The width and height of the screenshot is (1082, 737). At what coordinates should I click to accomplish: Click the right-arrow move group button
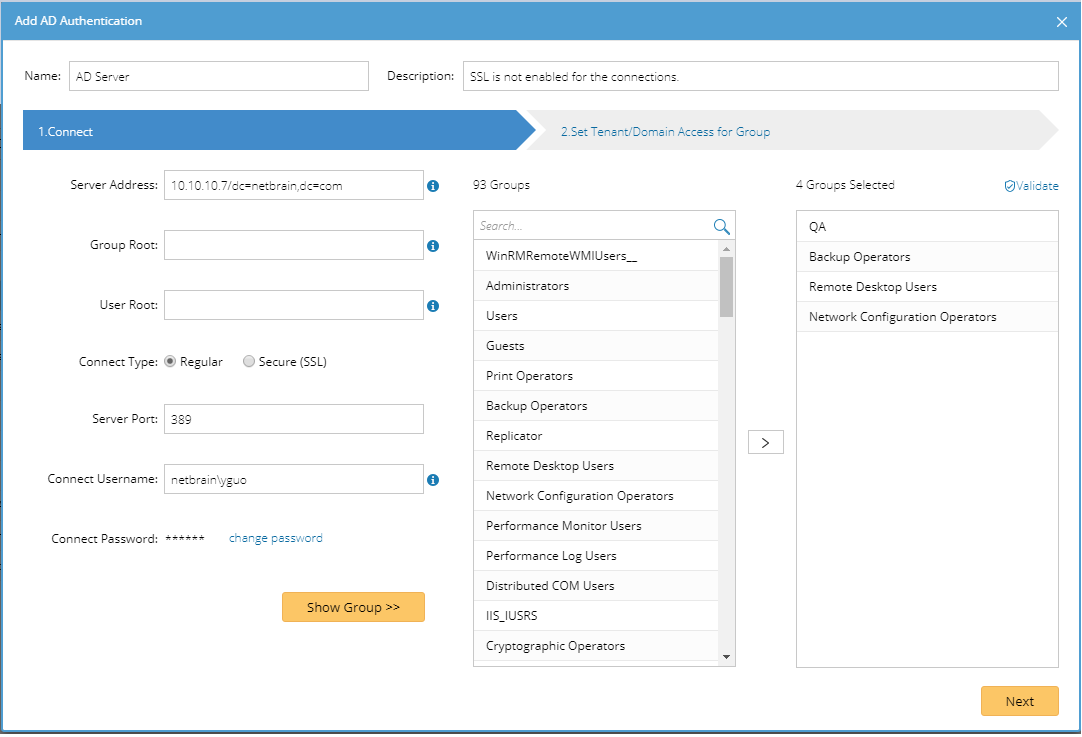tap(765, 442)
